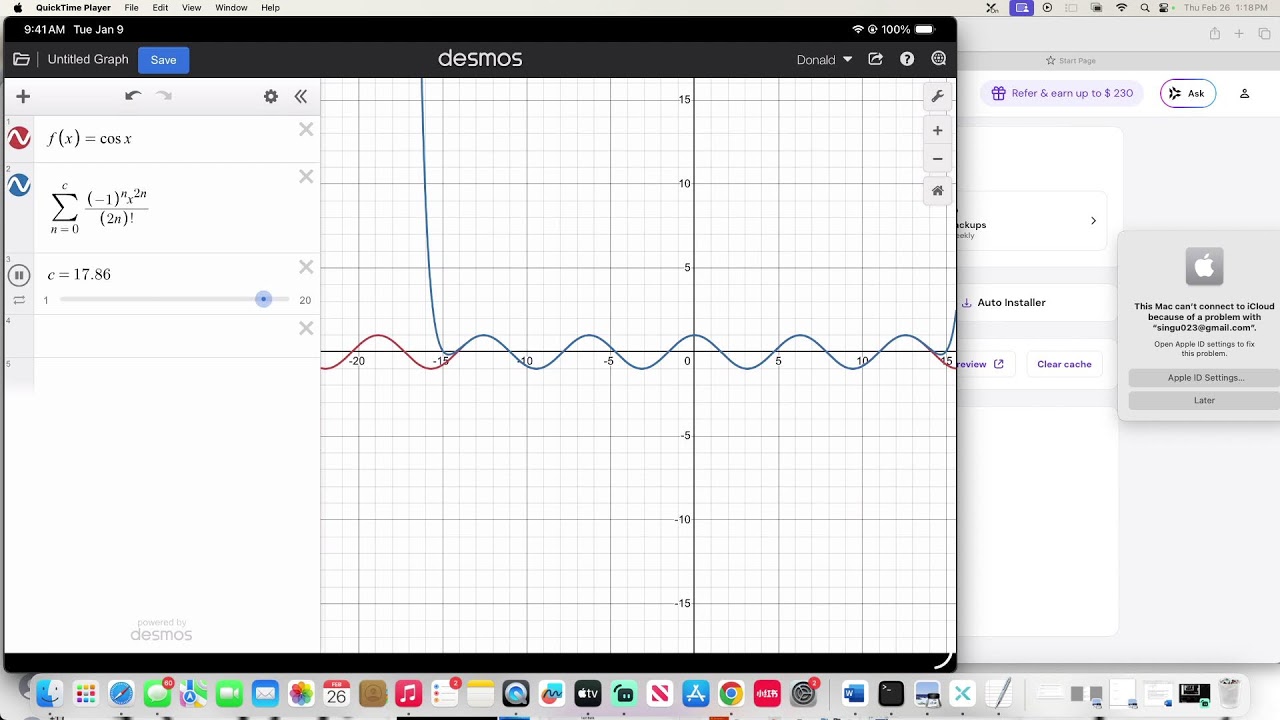Screen dimensions: 1280x720
Task: Share the graph using share icon
Action: click(x=876, y=60)
